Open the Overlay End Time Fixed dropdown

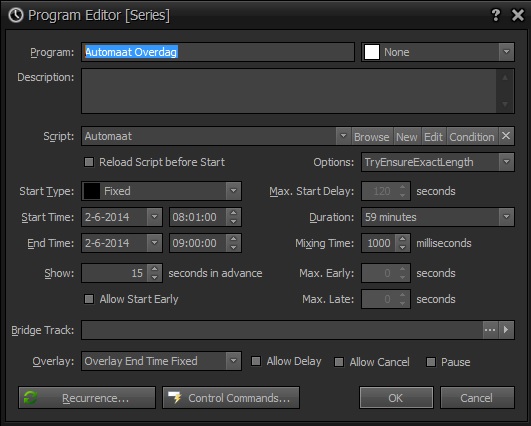233,361
